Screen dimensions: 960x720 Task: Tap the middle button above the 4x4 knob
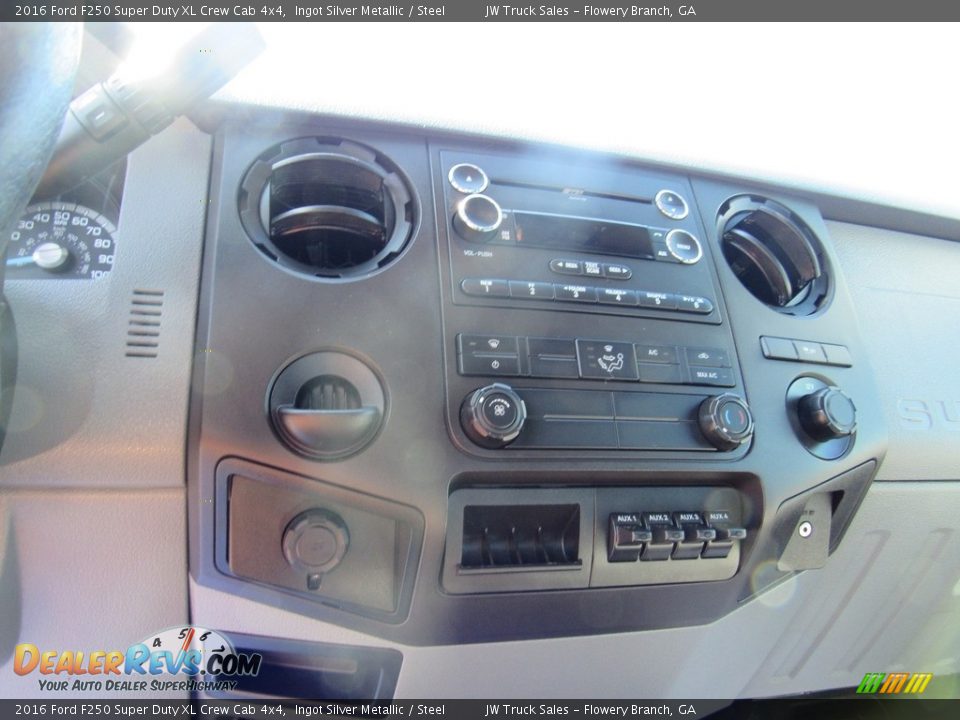pos(809,351)
